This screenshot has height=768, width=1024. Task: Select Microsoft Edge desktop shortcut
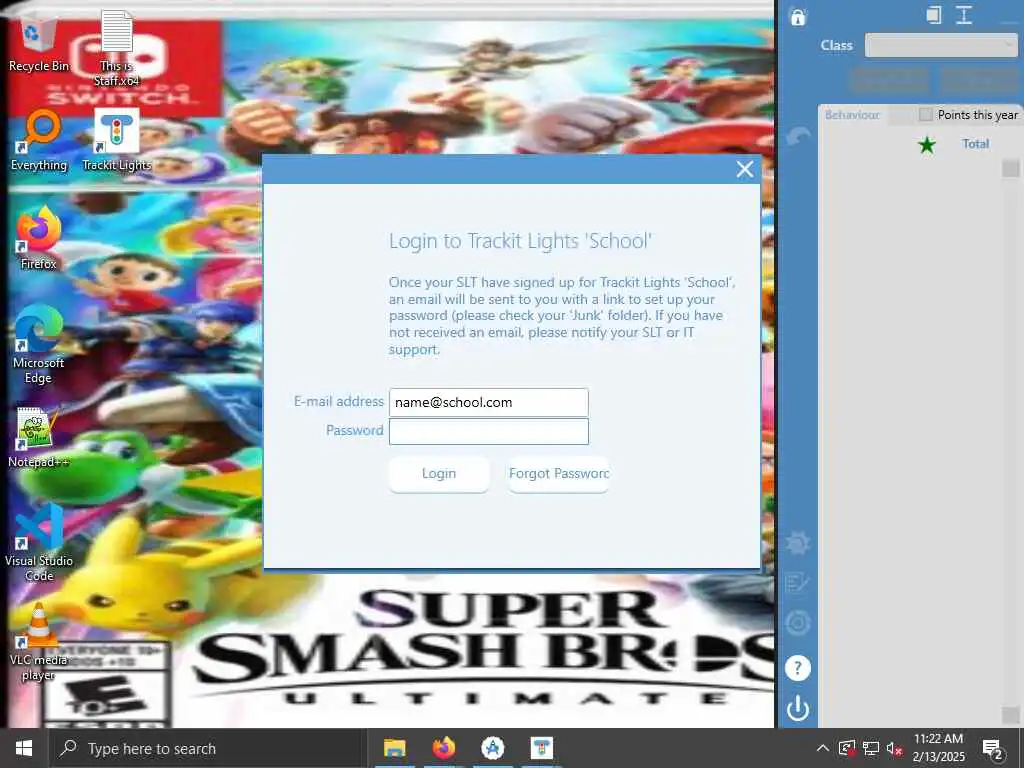tap(39, 345)
